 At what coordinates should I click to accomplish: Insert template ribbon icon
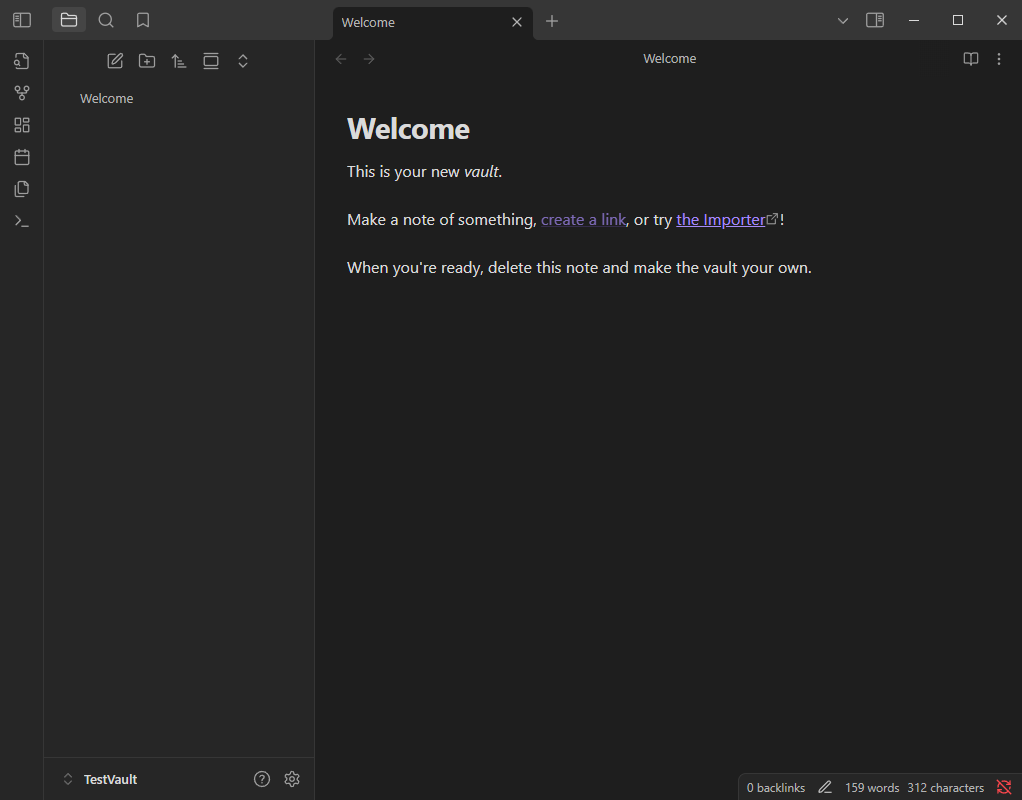tap(22, 188)
